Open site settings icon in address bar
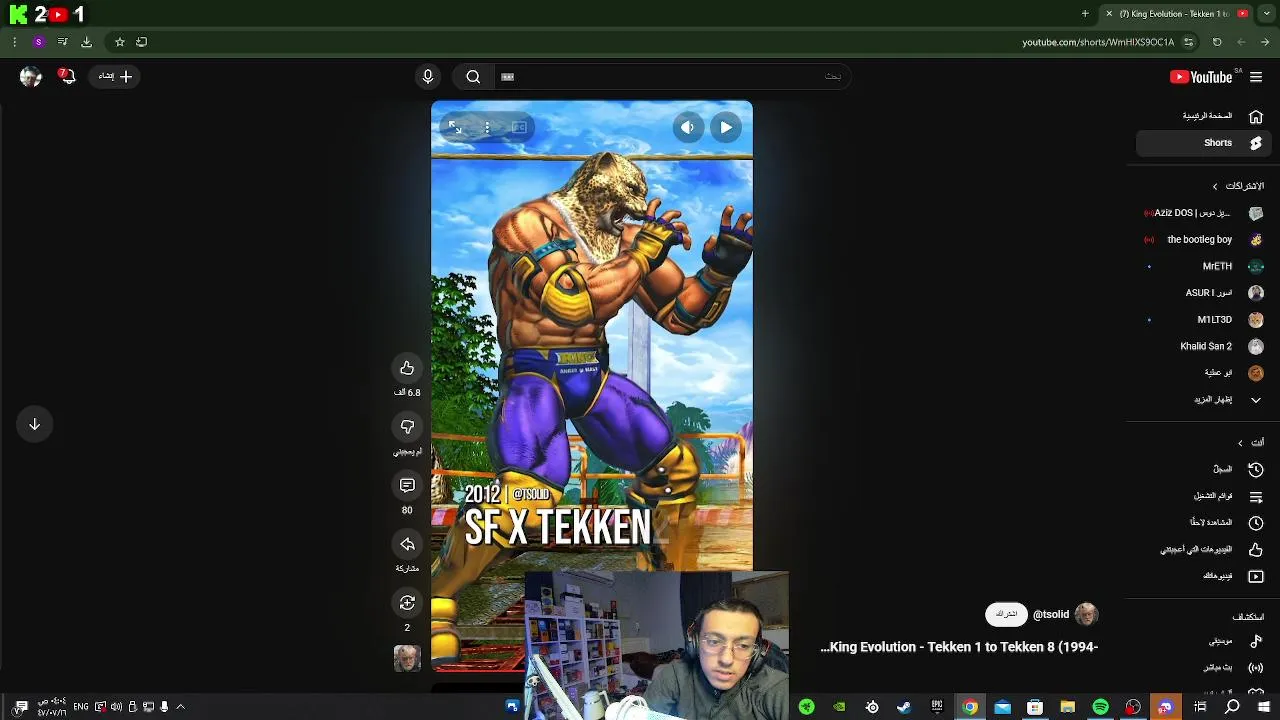 click(1188, 42)
